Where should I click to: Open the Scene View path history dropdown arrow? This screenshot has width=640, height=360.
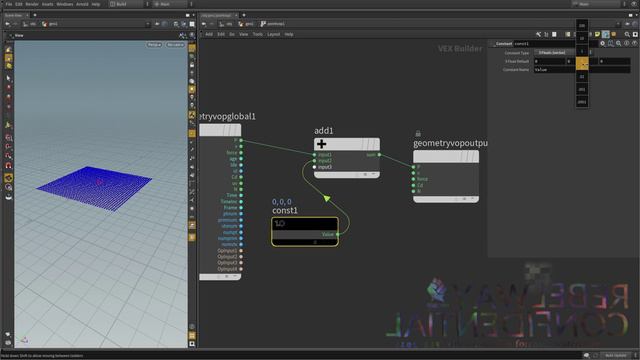(x=148, y=24)
